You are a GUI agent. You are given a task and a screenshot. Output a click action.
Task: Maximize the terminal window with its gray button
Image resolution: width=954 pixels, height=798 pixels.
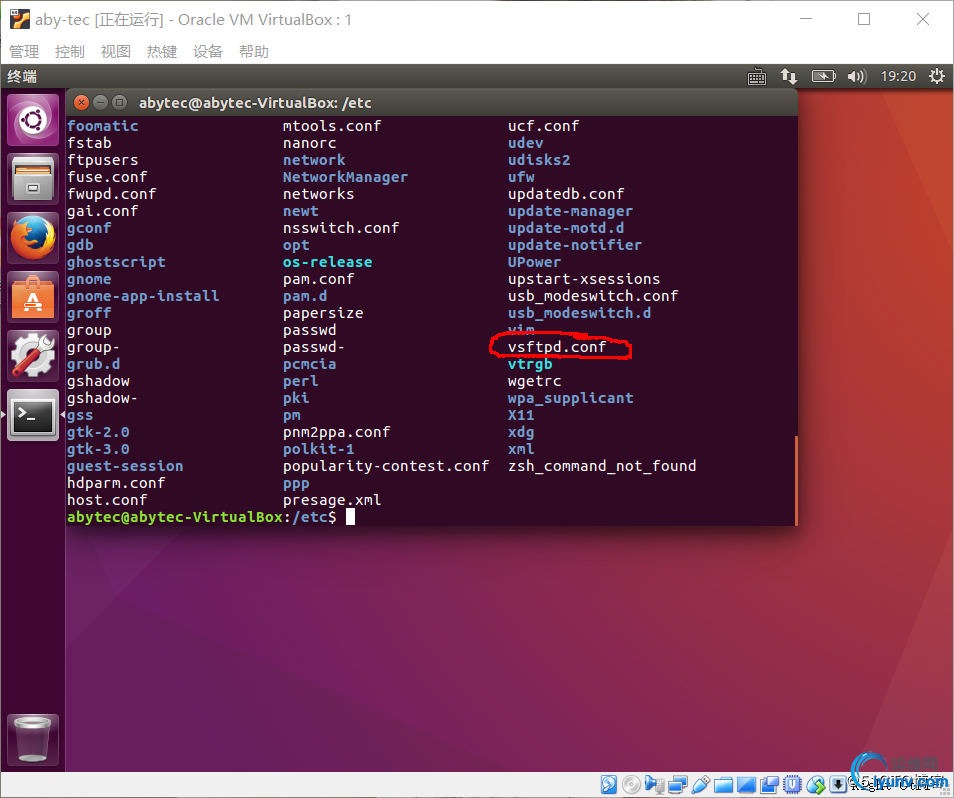point(120,102)
